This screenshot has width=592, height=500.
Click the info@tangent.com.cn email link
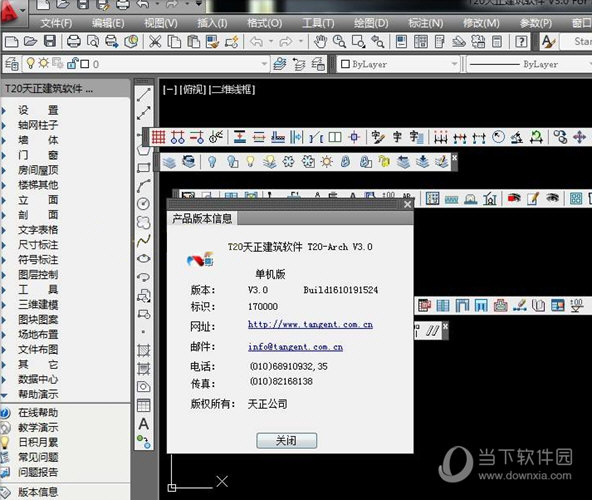pyautogui.click(x=295, y=347)
